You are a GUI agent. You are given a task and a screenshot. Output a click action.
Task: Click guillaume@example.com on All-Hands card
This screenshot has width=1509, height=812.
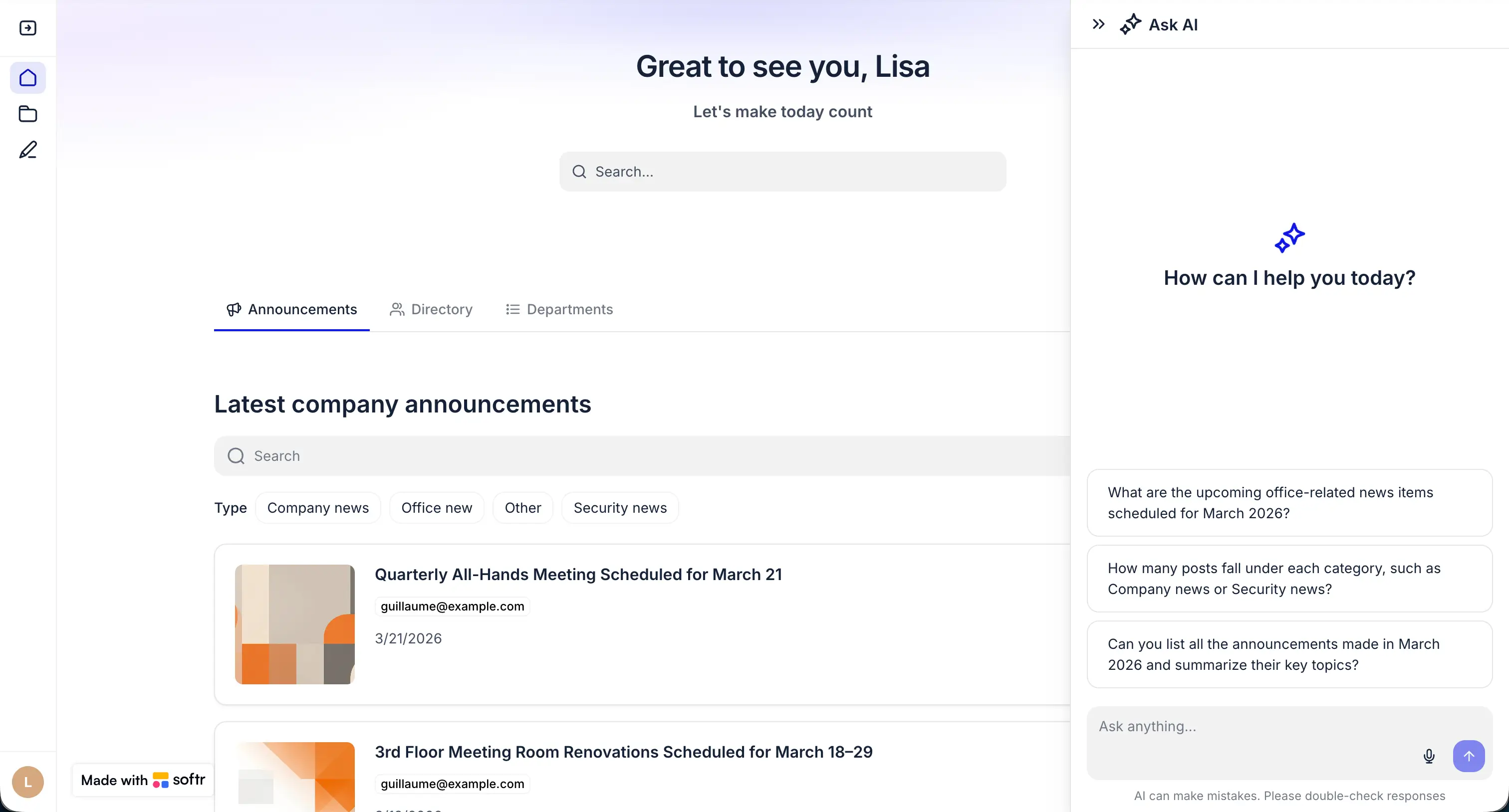[x=452, y=606]
